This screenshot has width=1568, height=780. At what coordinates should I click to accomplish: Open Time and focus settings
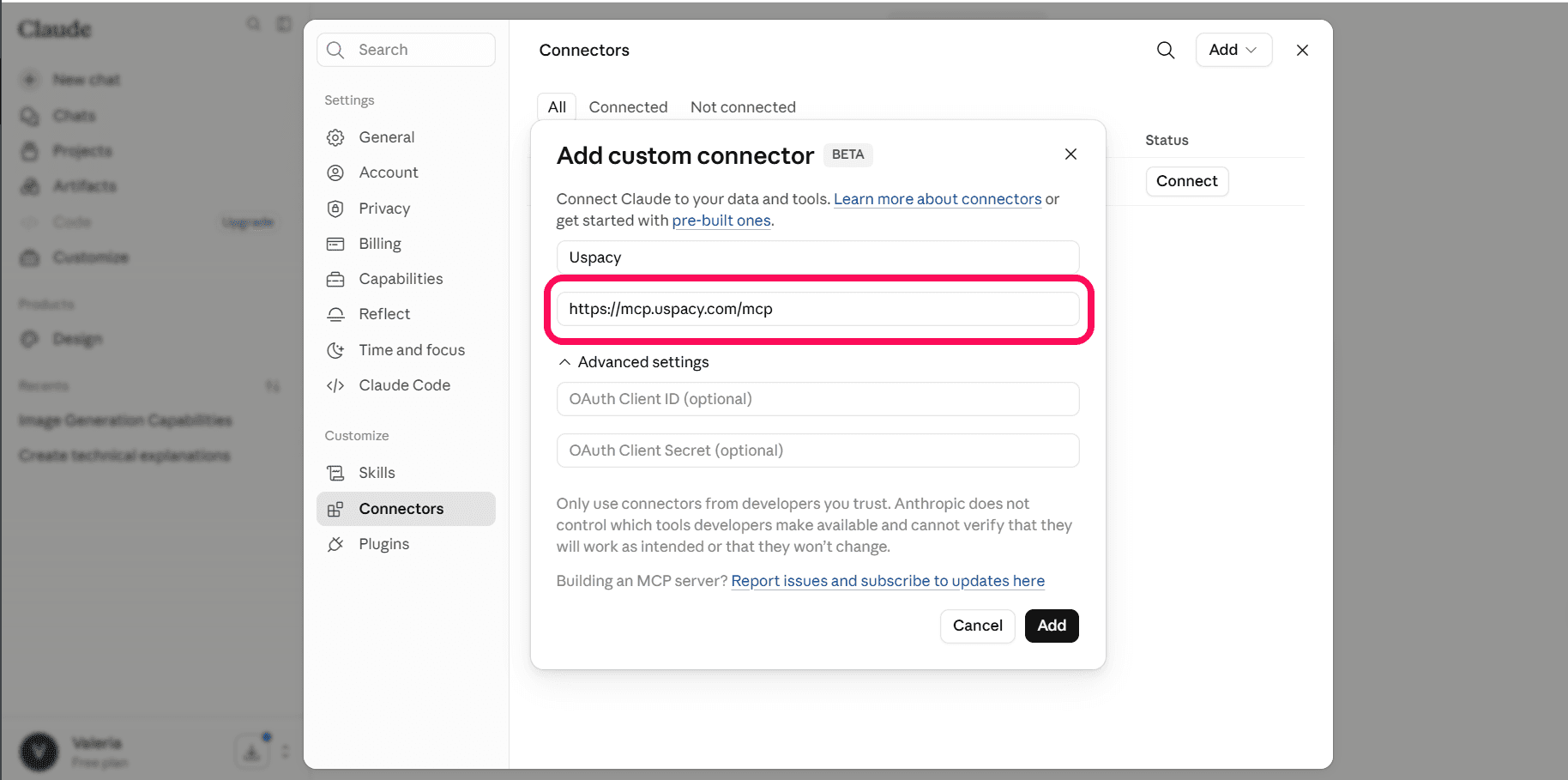[x=406, y=350]
